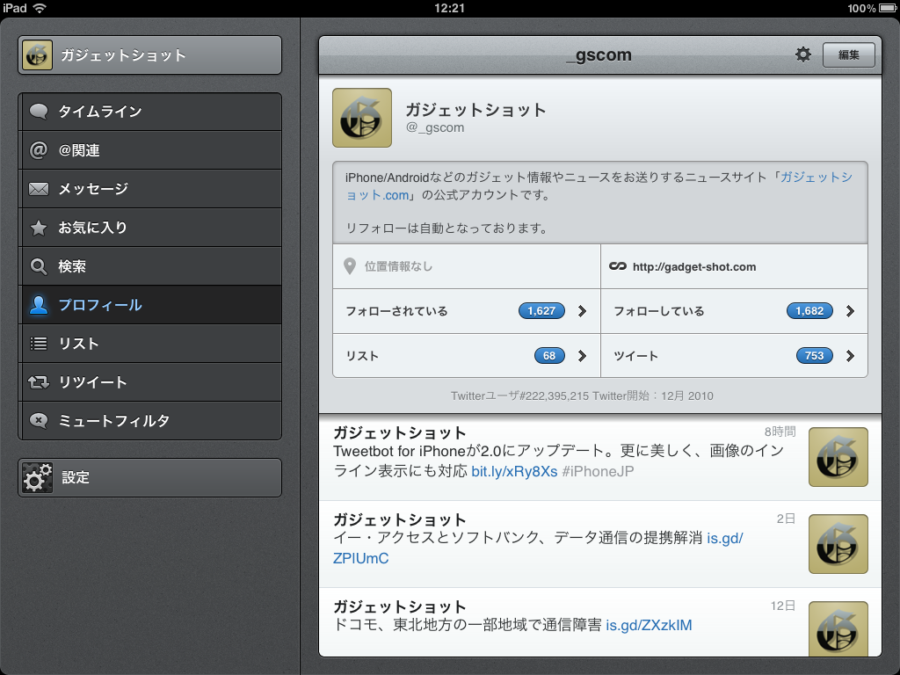The width and height of the screenshot is (900, 675).
Task: Open the timeline speech bubble icon
Action: (38, 111)
